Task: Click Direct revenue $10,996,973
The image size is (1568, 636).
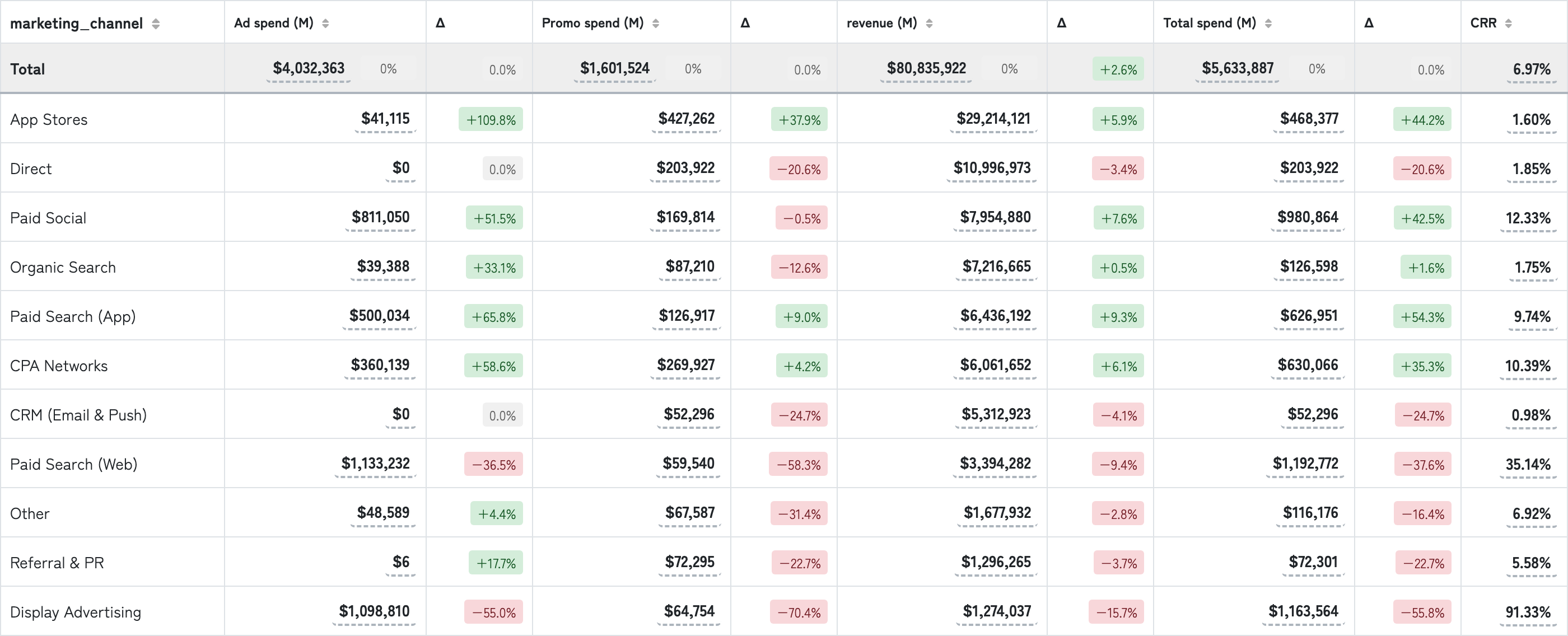Action: click(992, 168)
